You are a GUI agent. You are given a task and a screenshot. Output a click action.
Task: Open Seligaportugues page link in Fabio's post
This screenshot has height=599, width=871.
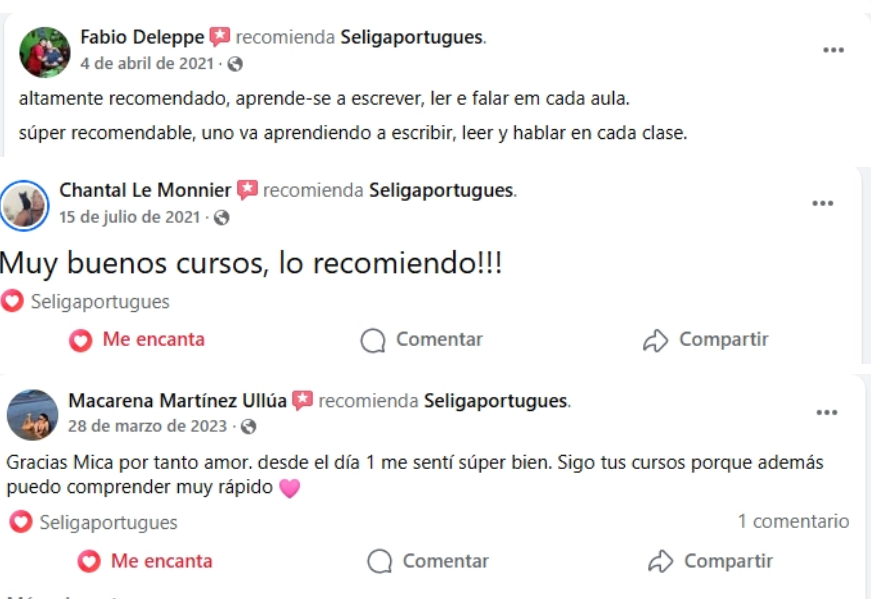(x=412, y=38)
